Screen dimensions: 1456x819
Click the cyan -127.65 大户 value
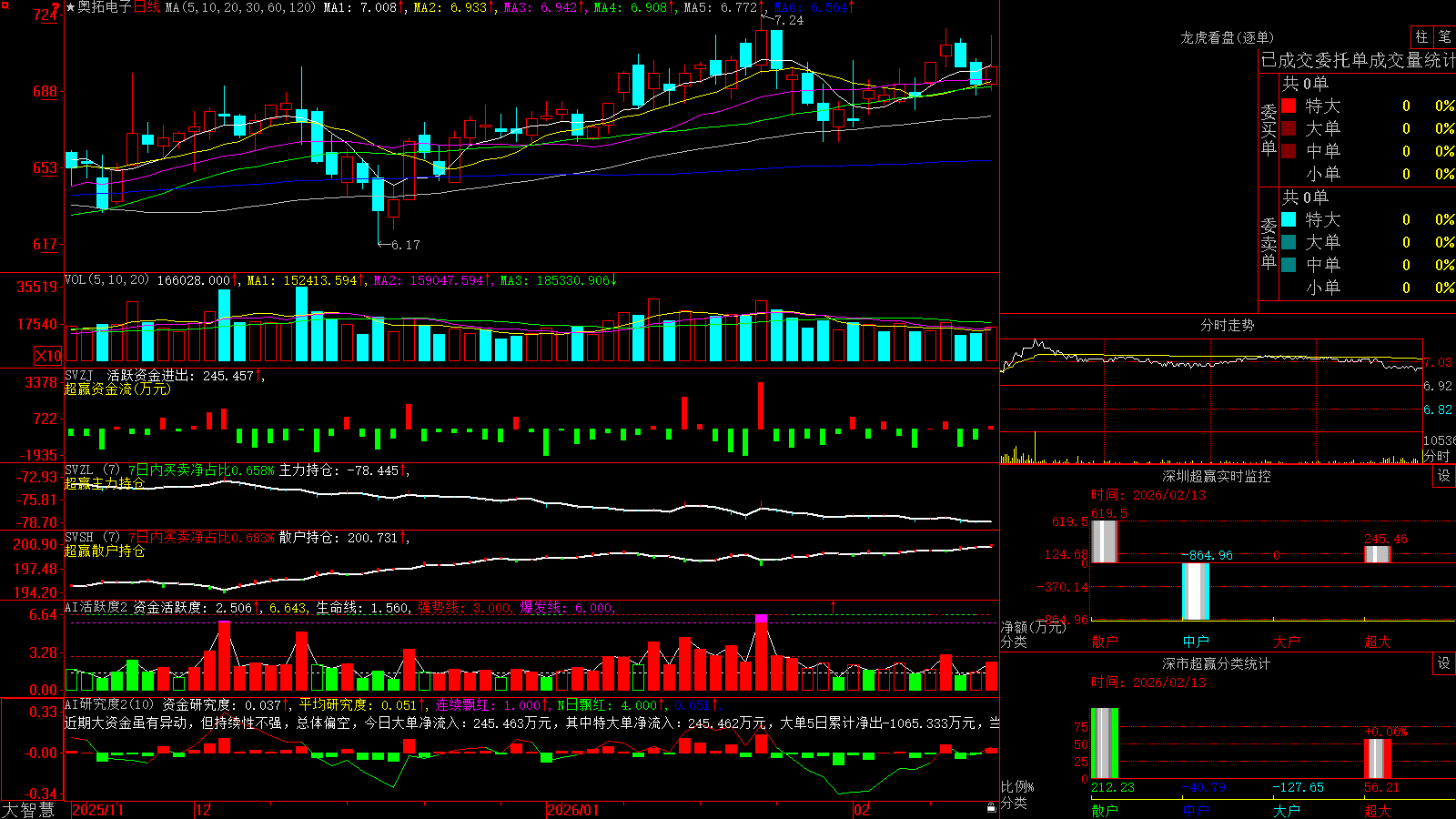(1298, 787)
